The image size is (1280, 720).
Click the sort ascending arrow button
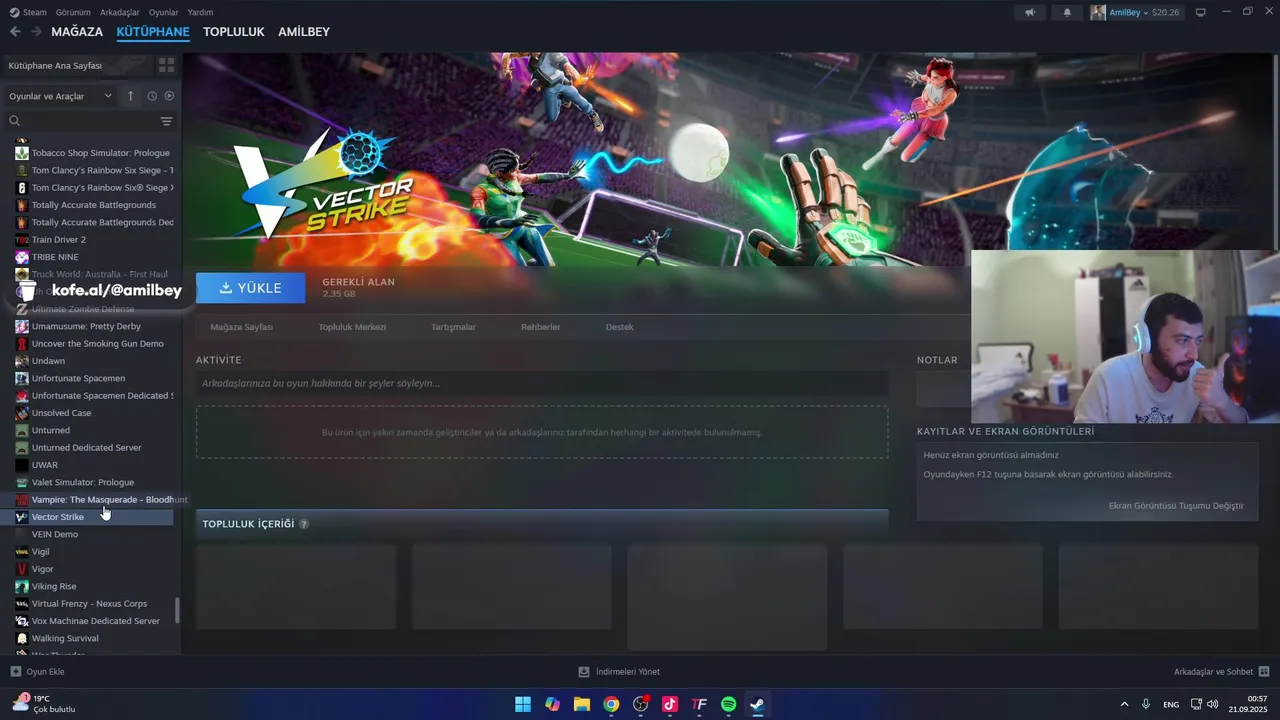(x=130, y=96)
